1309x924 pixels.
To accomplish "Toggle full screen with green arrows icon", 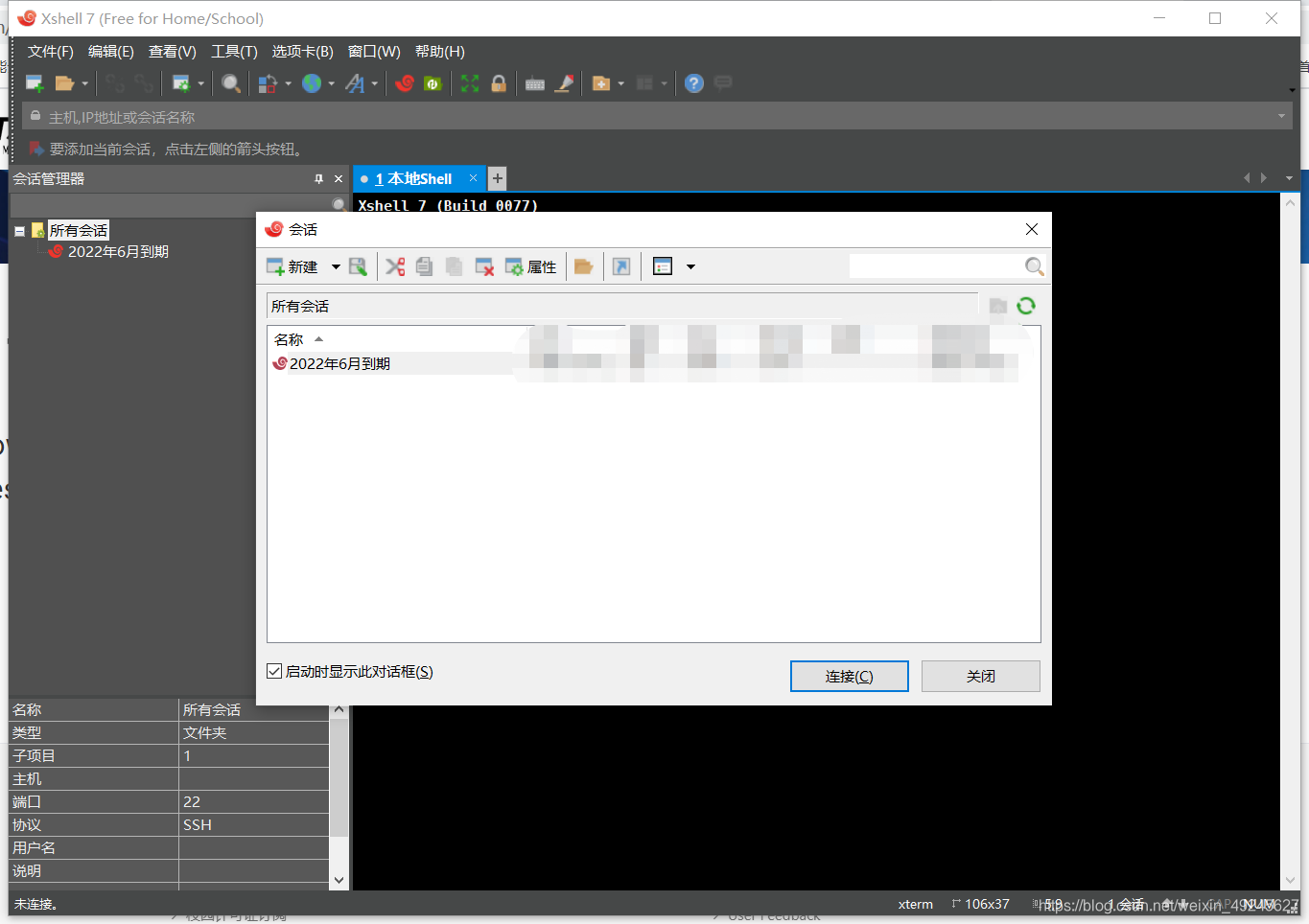I will pos(470,83).
